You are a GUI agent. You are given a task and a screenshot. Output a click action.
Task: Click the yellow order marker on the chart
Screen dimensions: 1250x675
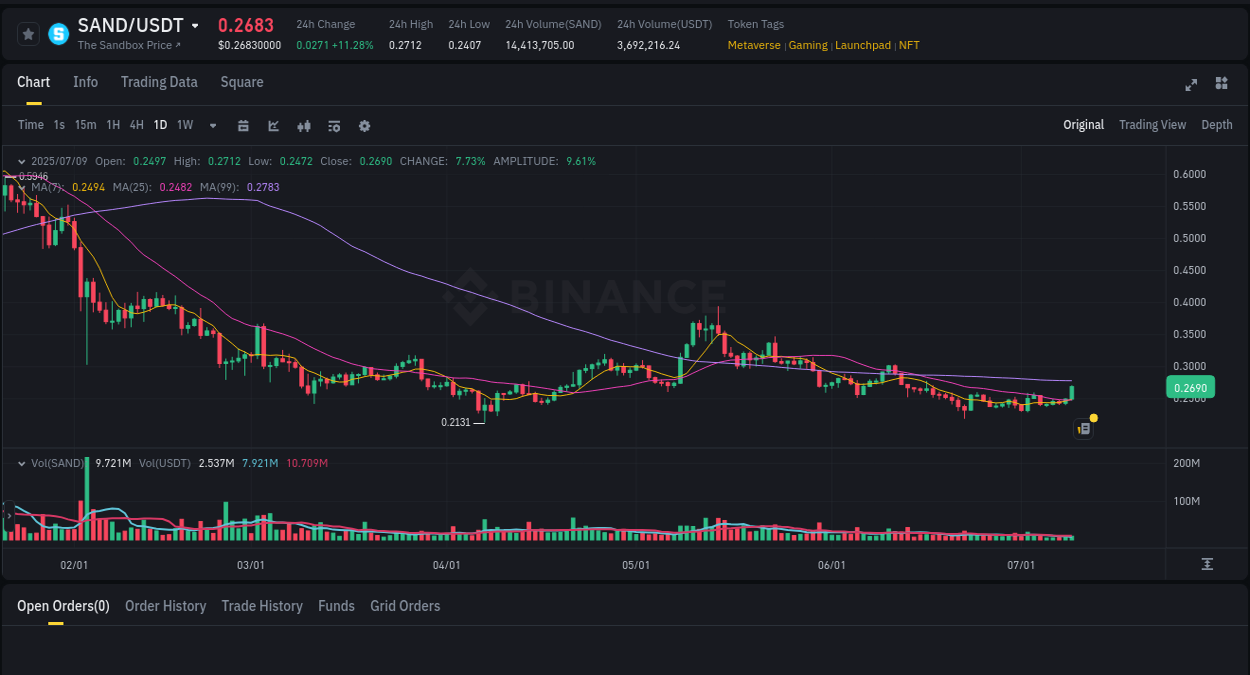click(x=1094, y=417)
